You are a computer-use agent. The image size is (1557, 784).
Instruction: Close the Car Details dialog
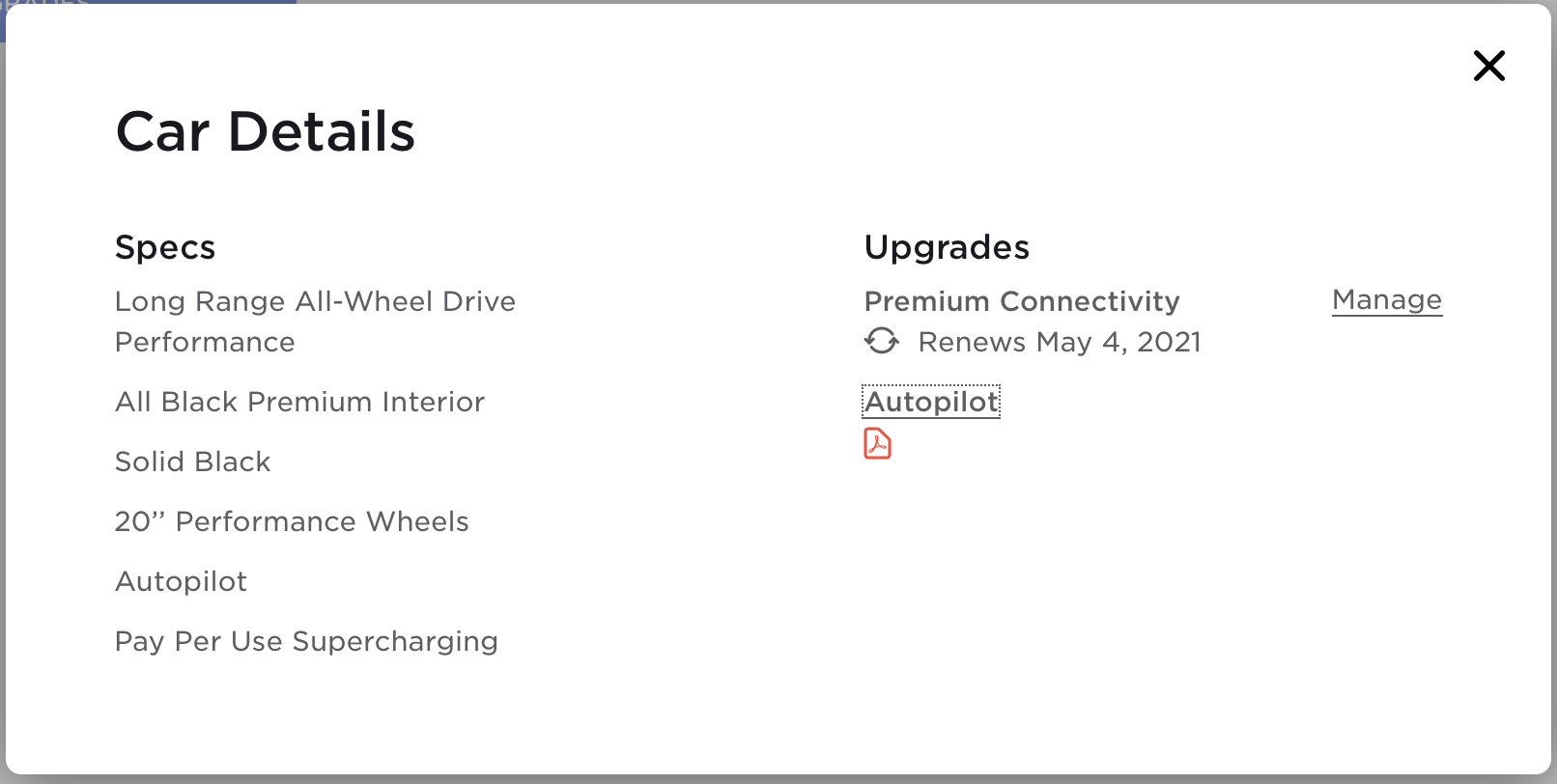[x=1488, y=66]
